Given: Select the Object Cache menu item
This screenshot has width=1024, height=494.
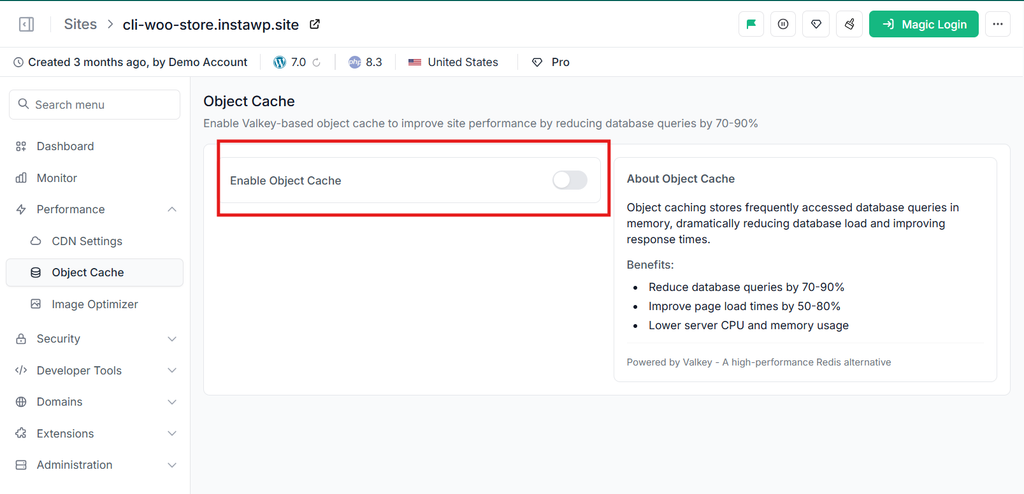Looking at the screenshot, I should 95,272.
